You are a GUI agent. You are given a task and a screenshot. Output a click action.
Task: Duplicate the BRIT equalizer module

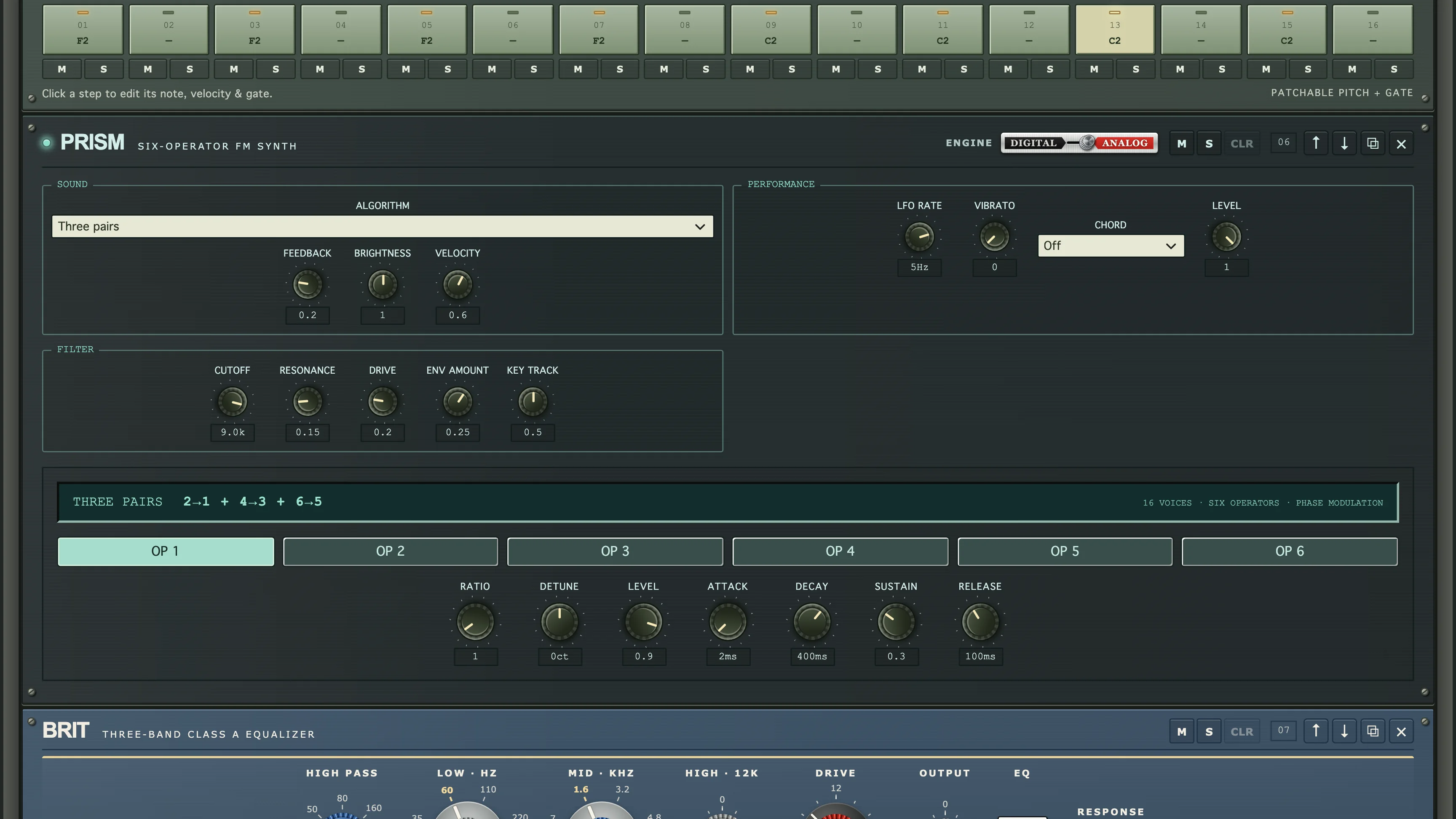pyautogui.click(x=1372, y=731)
